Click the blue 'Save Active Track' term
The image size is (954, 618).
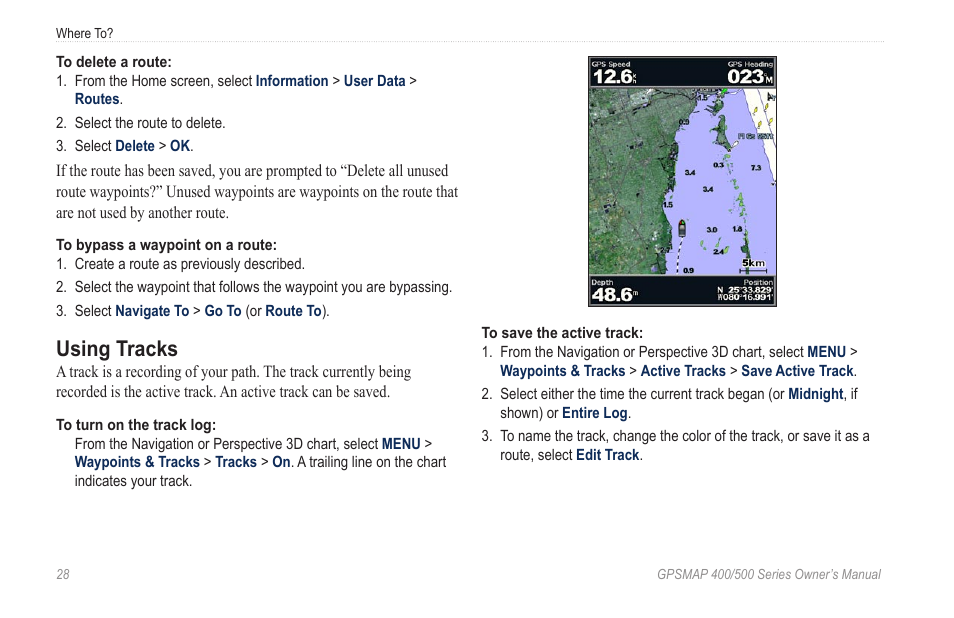click(797, 371)
